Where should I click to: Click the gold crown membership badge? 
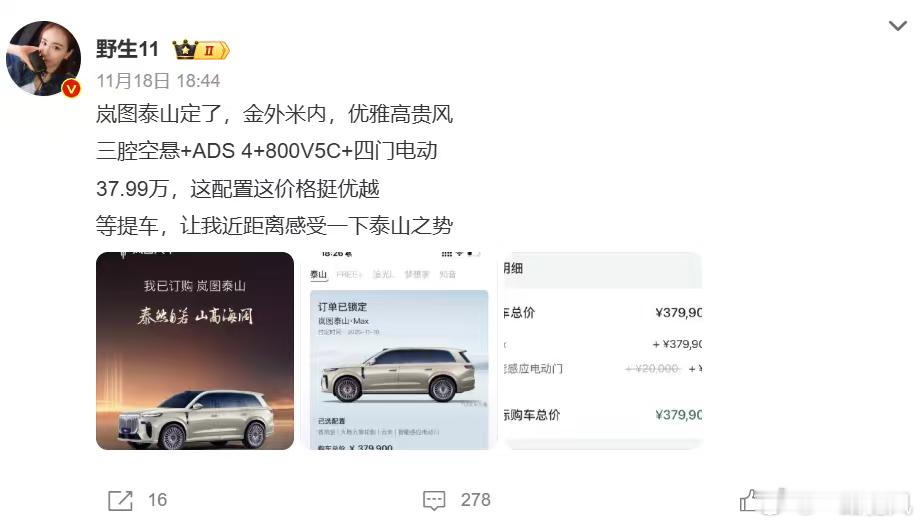tap(201, 50)
